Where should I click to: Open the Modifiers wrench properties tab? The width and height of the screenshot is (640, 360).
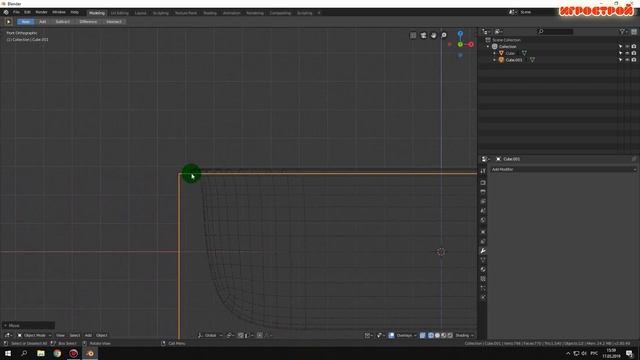coord(483,251)
